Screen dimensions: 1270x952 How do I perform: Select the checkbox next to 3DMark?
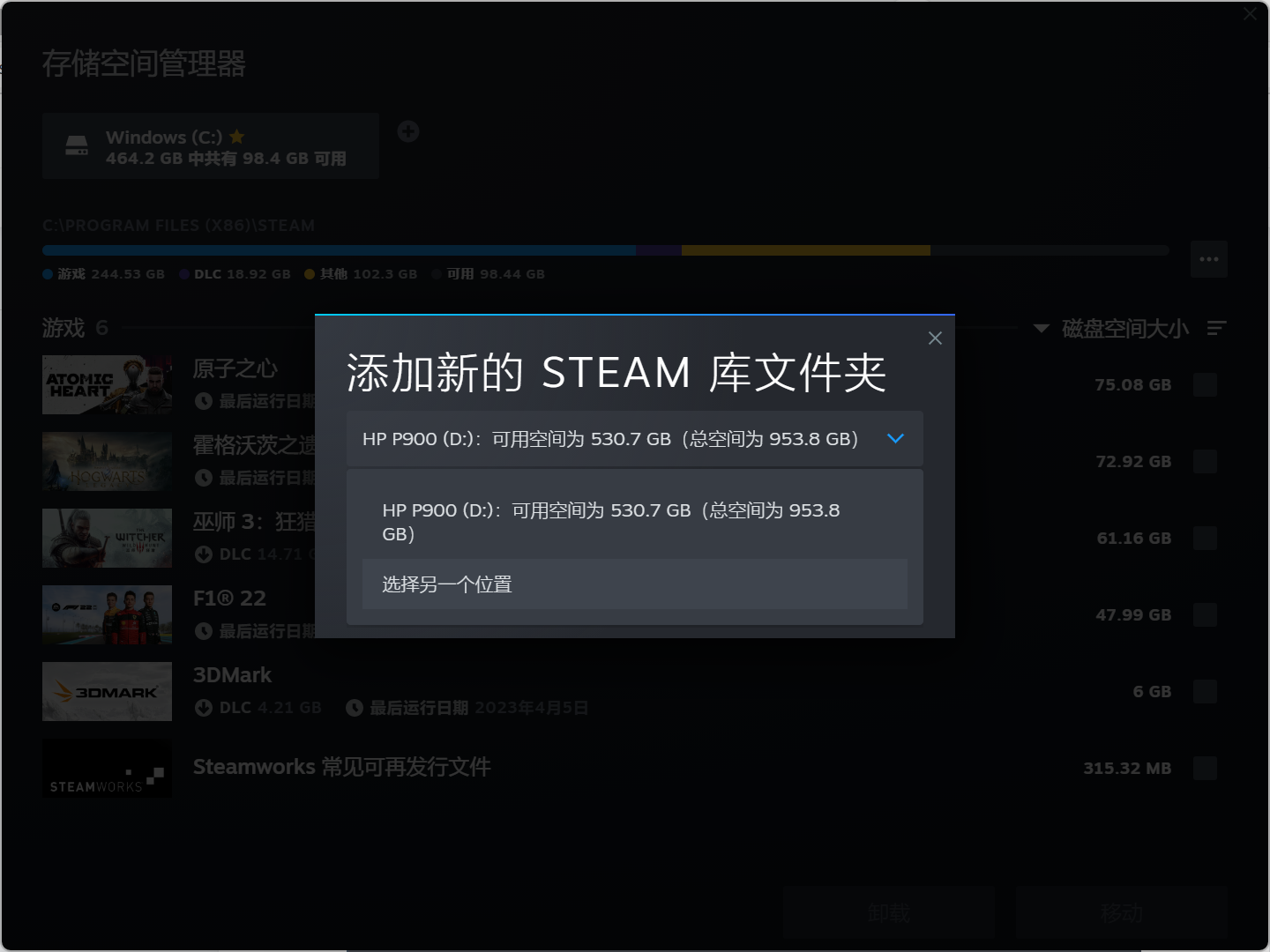point(1205,691)
